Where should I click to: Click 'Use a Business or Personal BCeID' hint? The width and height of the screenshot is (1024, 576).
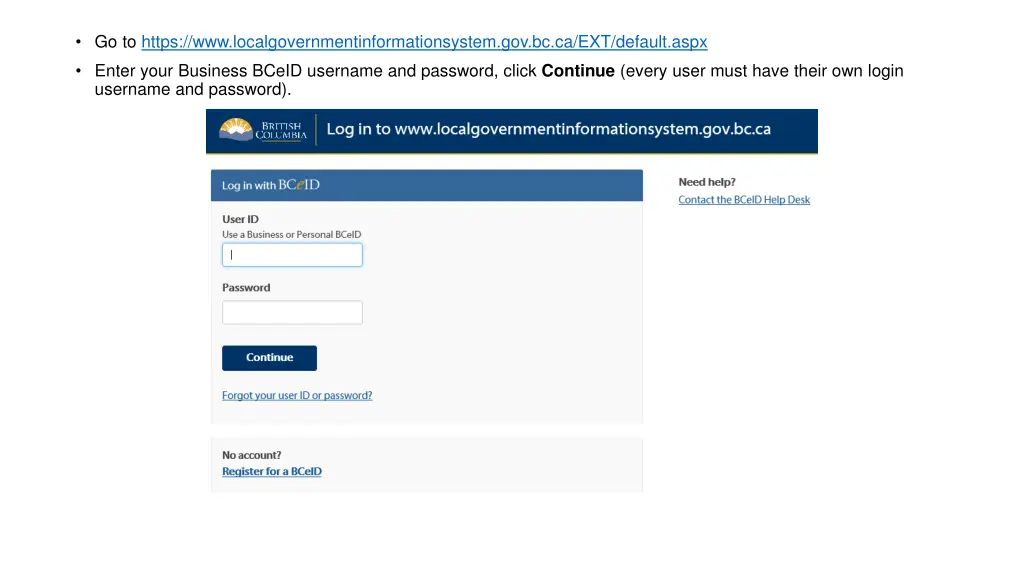click(x=291, y=234)
